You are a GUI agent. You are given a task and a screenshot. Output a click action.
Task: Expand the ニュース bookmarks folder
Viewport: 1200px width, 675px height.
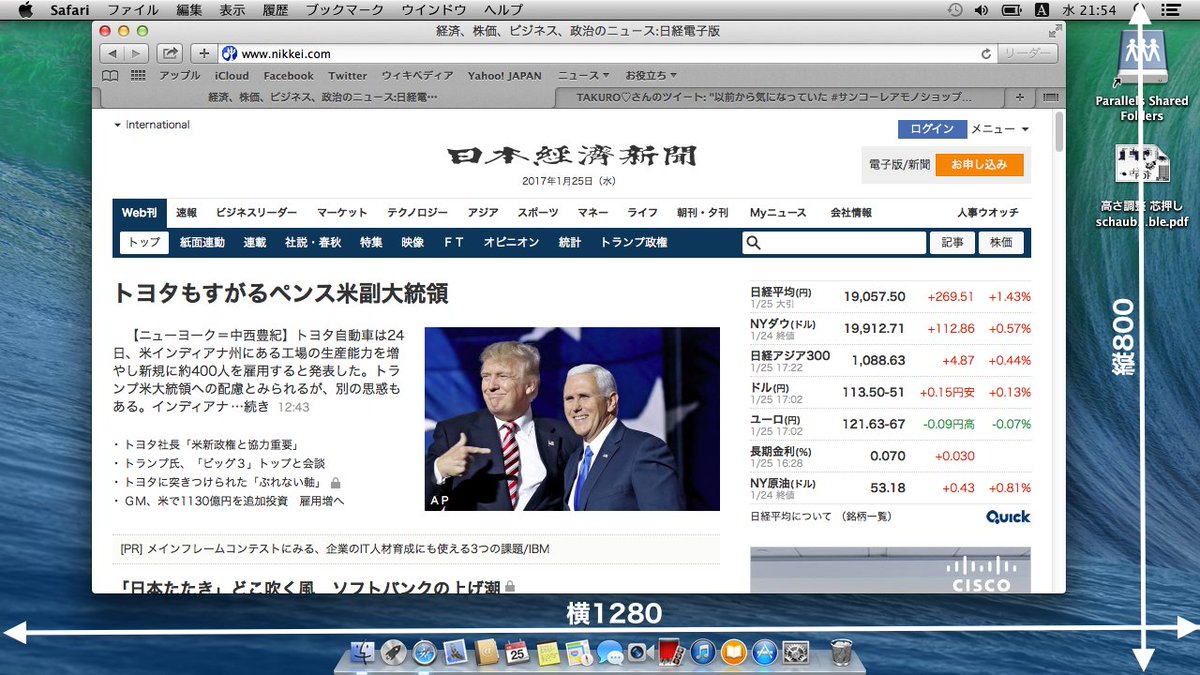pos(584,76)
